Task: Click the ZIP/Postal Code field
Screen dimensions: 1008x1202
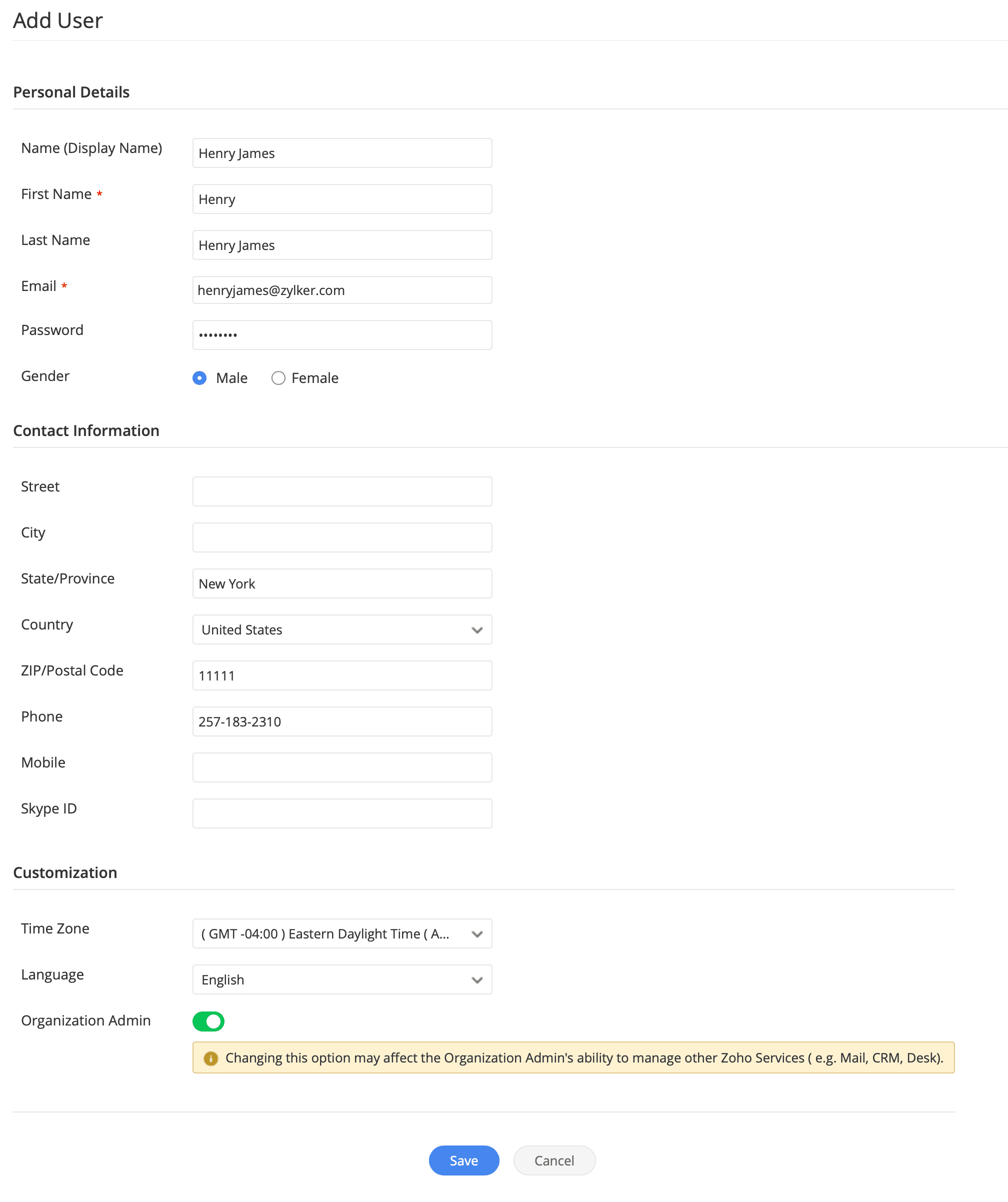Action: 341,675
